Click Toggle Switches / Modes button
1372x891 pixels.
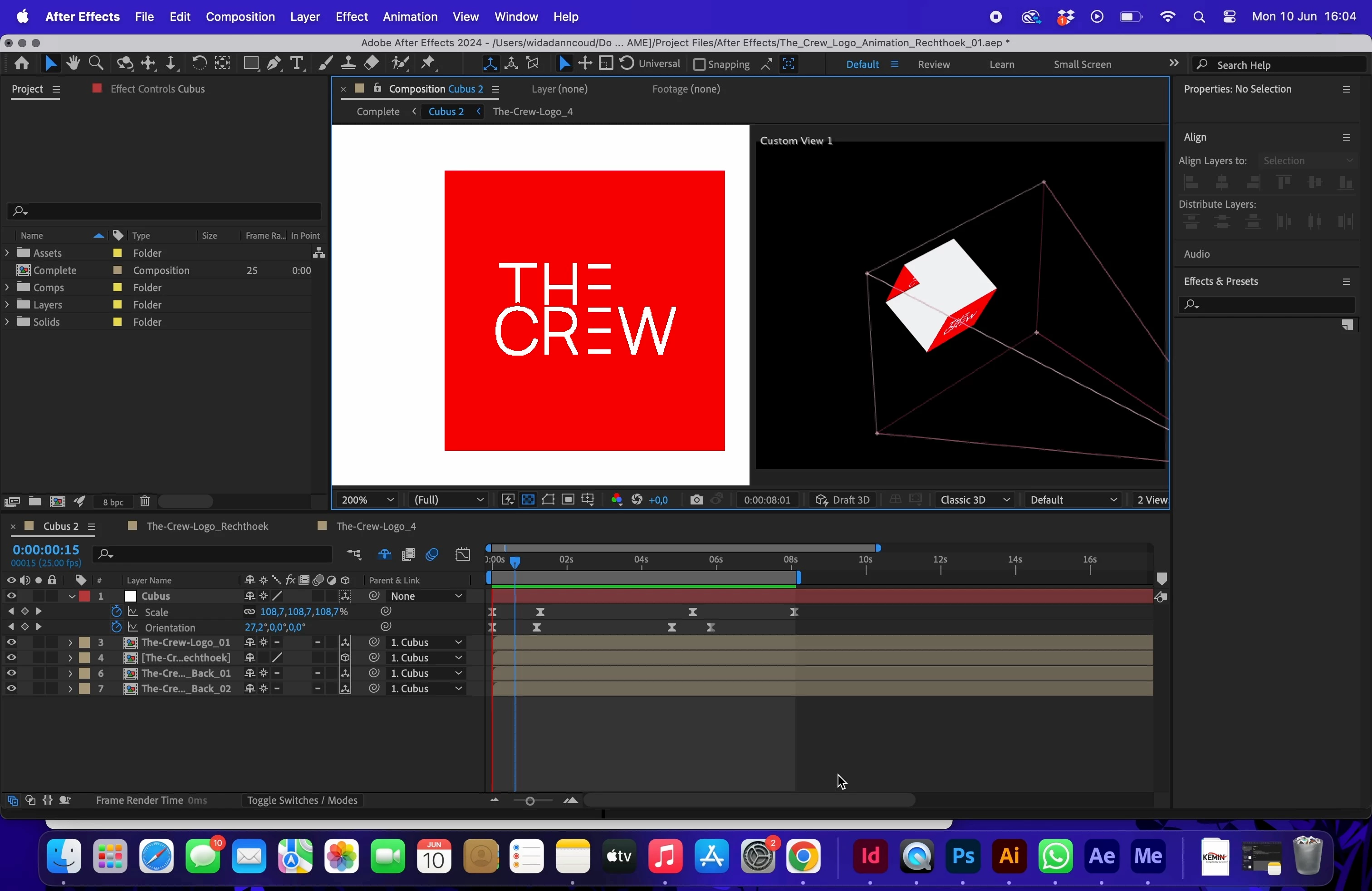tap(302, 801)
